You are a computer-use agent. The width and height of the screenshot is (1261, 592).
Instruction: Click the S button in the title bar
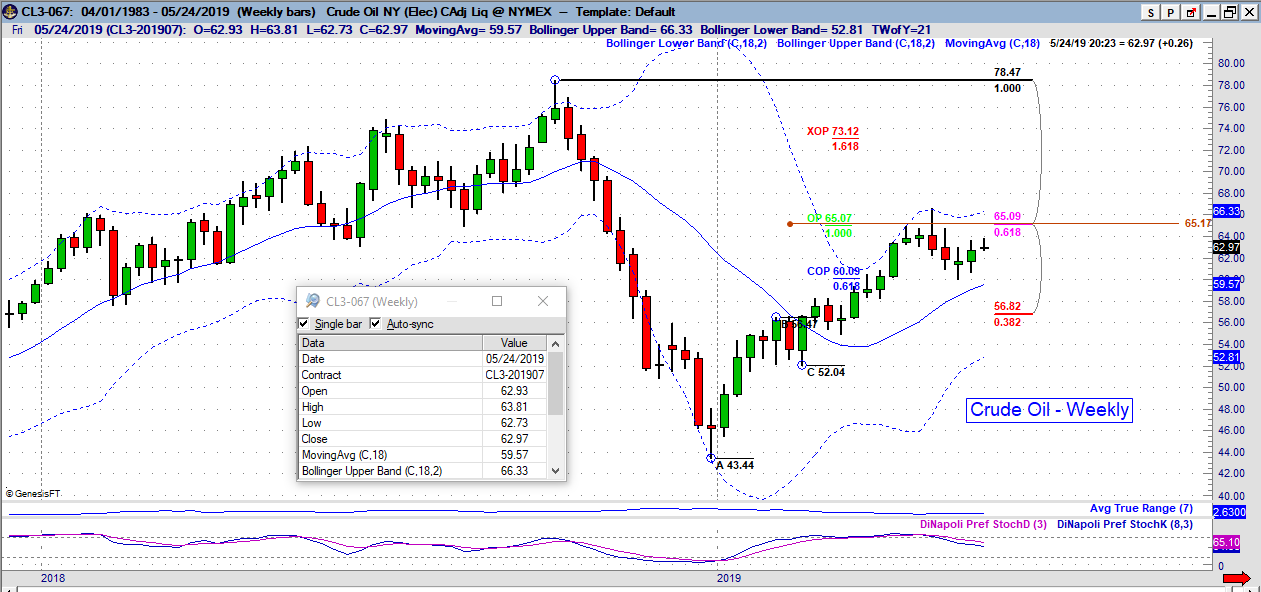[1151, 12]
